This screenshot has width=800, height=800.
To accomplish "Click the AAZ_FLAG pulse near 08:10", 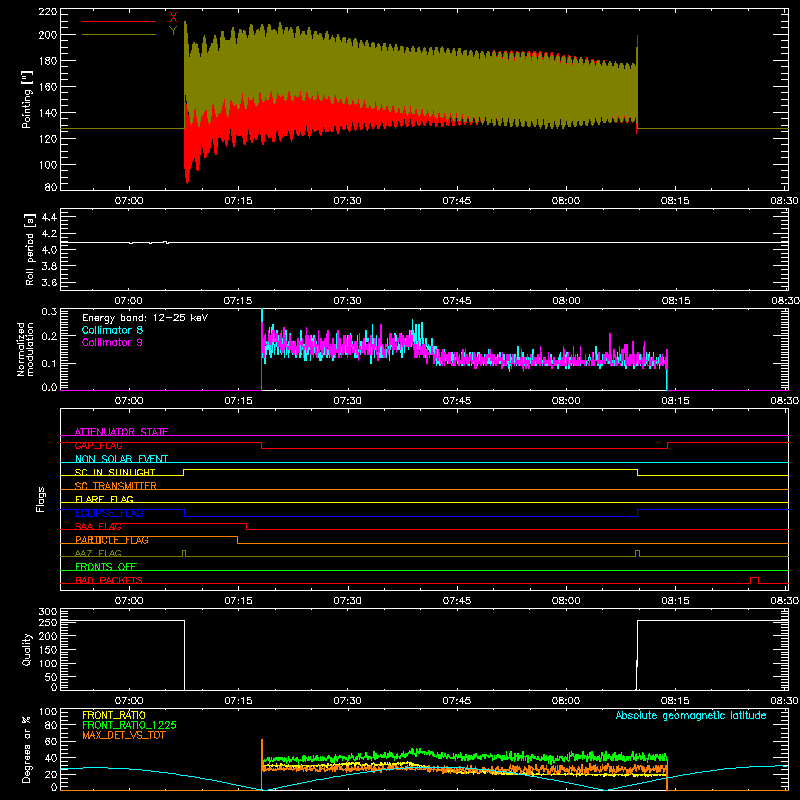I will [637, 554].
